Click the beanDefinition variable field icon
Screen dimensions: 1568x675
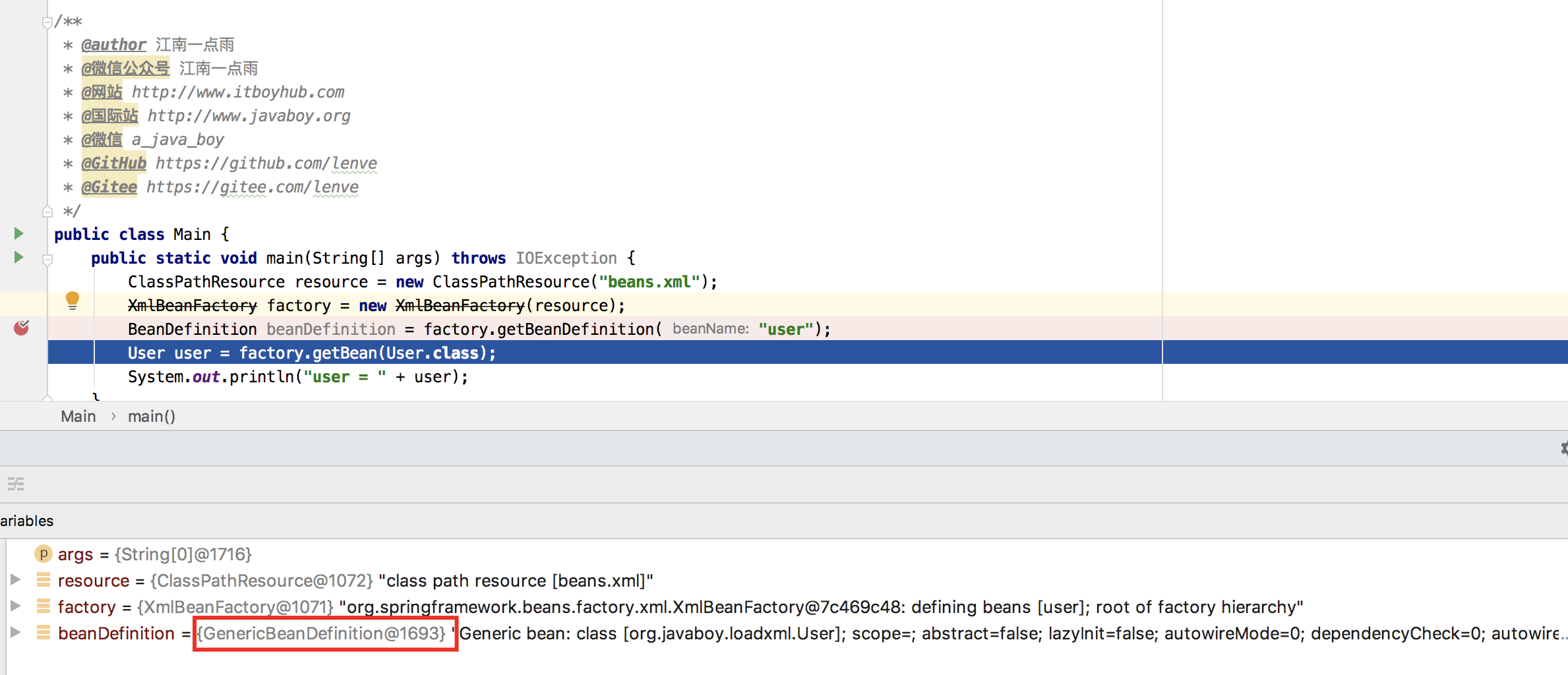click(x=44, y=633)
